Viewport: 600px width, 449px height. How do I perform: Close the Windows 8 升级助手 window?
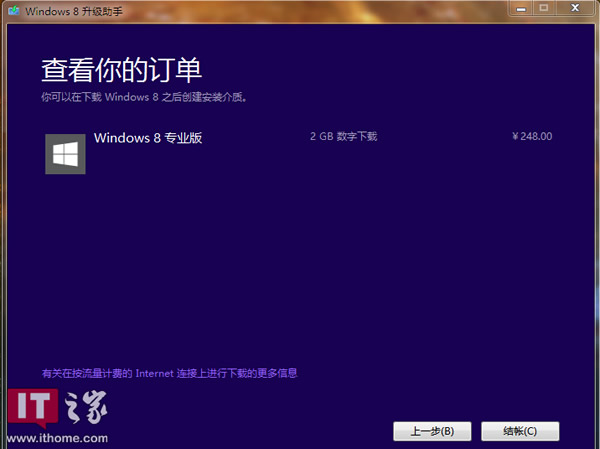[575, 8]
